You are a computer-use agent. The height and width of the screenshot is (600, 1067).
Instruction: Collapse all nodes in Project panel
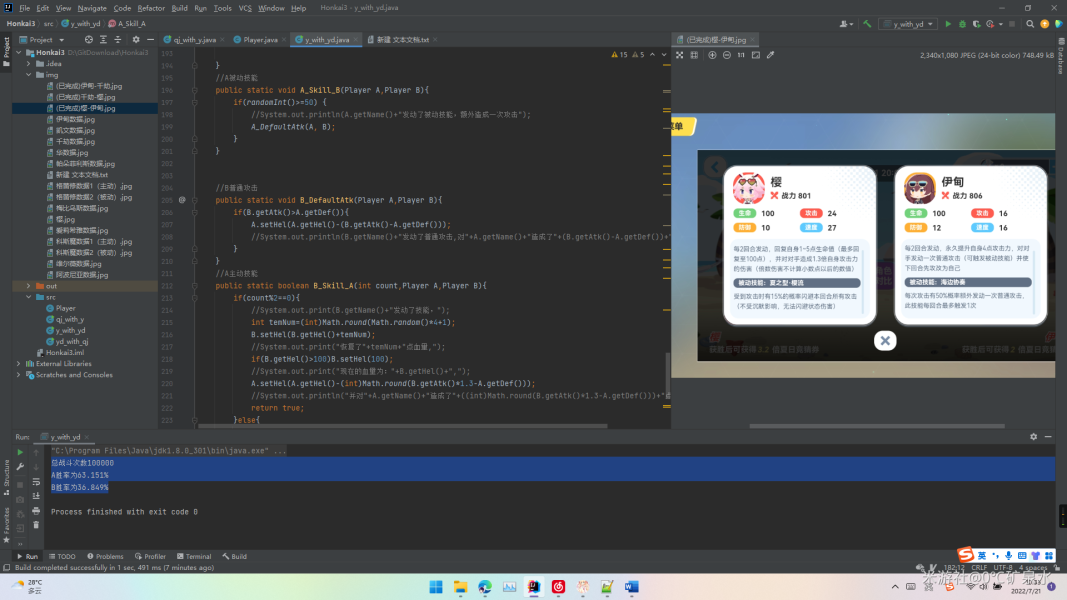(118, 39)
